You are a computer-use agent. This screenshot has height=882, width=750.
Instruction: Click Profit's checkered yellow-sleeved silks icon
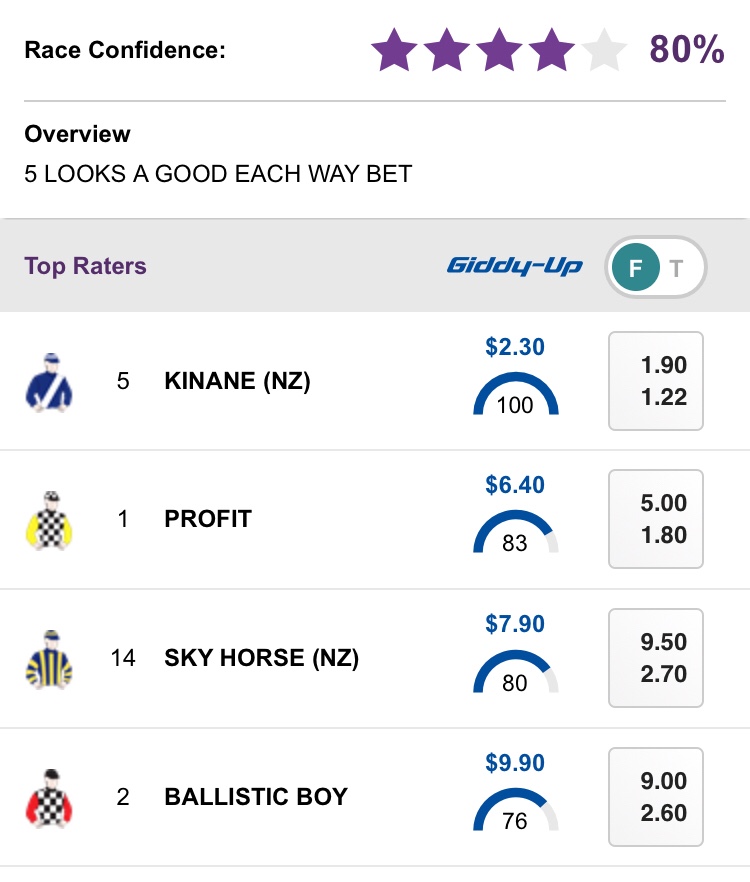point(49,520)
